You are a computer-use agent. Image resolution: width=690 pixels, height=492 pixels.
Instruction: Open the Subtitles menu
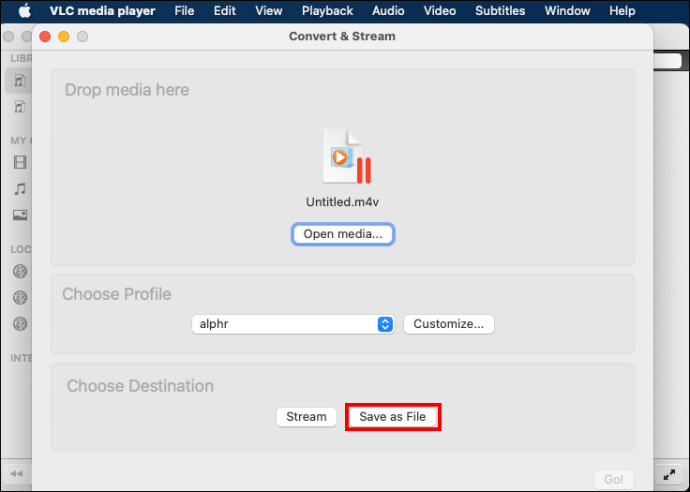(x=499, y=11)
